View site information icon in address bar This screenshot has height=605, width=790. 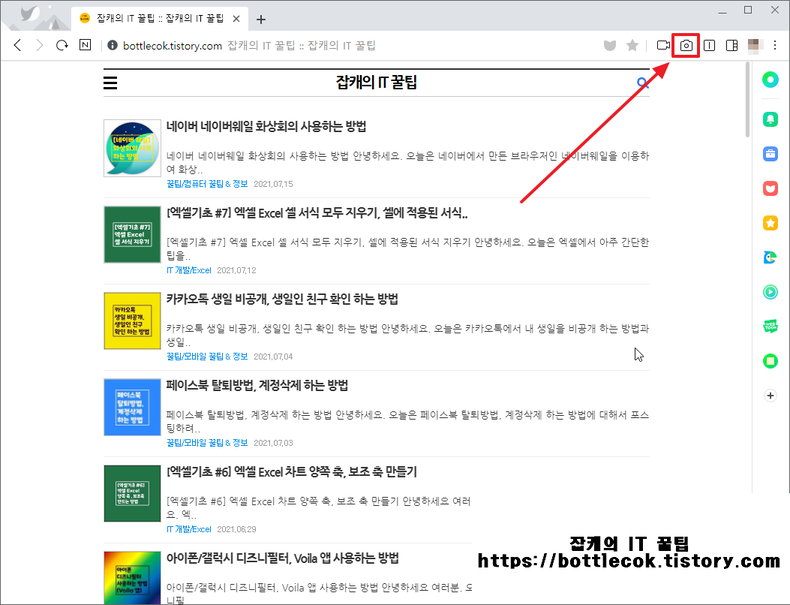click(112, 45)
